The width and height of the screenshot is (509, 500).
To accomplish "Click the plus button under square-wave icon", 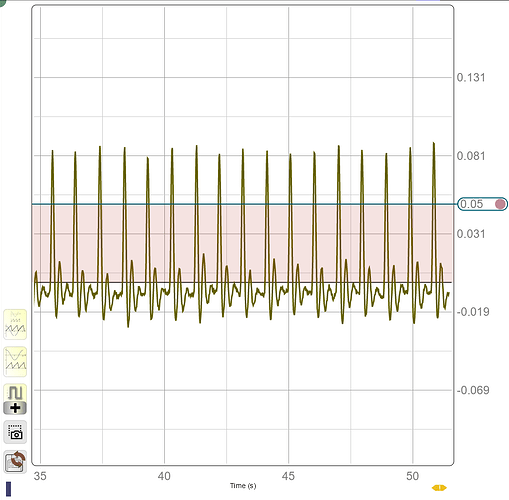I will [x=15, y=408].
